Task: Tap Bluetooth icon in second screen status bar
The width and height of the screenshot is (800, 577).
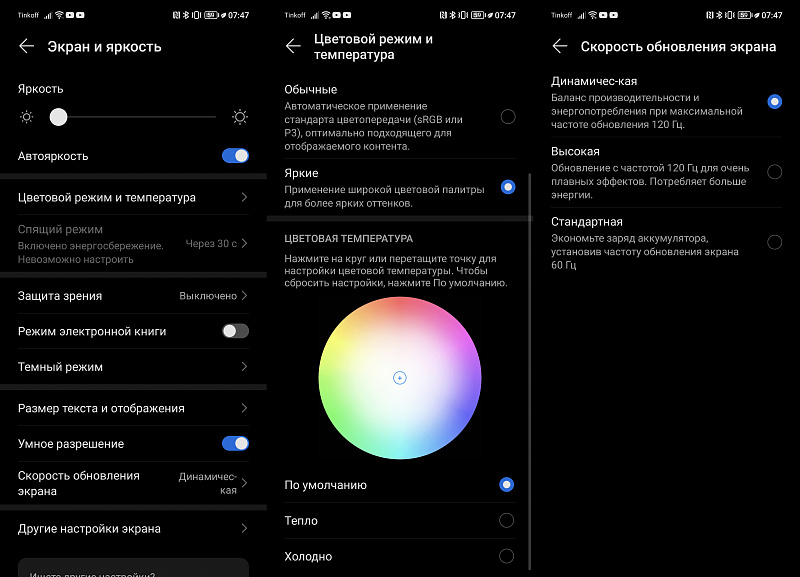Action: point(453,15)
